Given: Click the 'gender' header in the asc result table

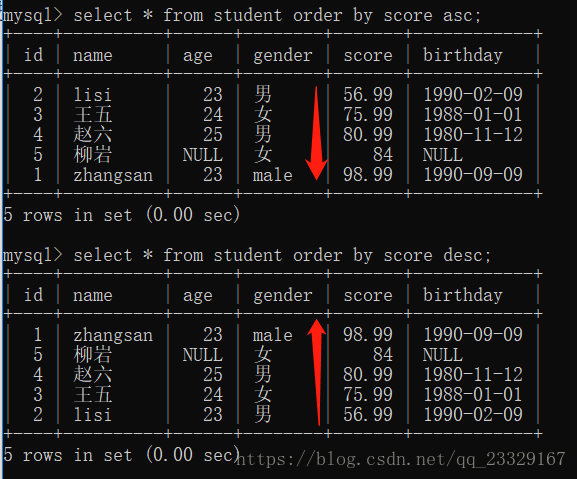Looking at the screenshot, I should (283, 56).
